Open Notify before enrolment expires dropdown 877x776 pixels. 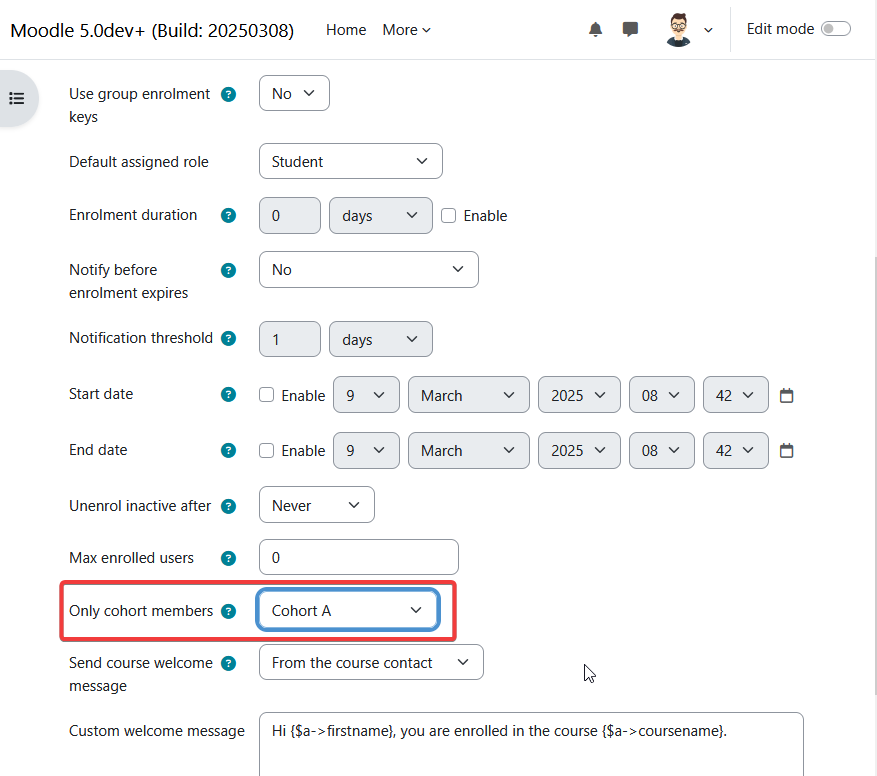click(369, 270)
